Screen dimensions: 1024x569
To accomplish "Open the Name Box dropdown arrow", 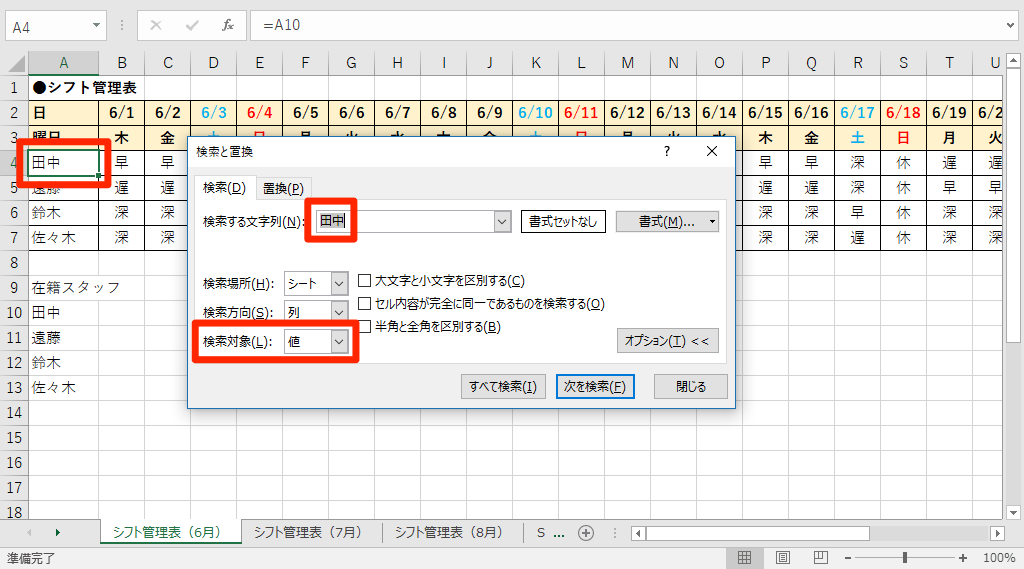I will [x=96, y=25].
